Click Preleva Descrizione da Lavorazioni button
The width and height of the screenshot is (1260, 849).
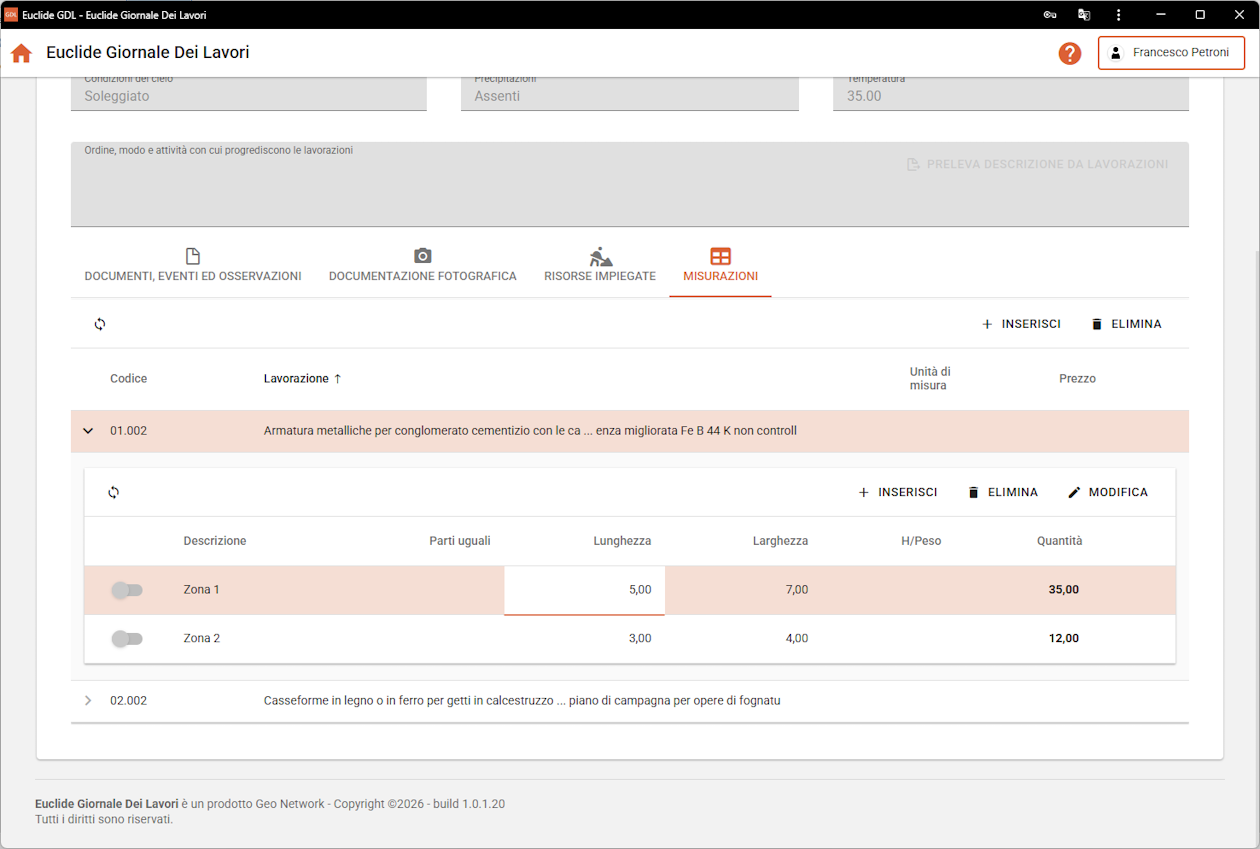(1038, 164)
